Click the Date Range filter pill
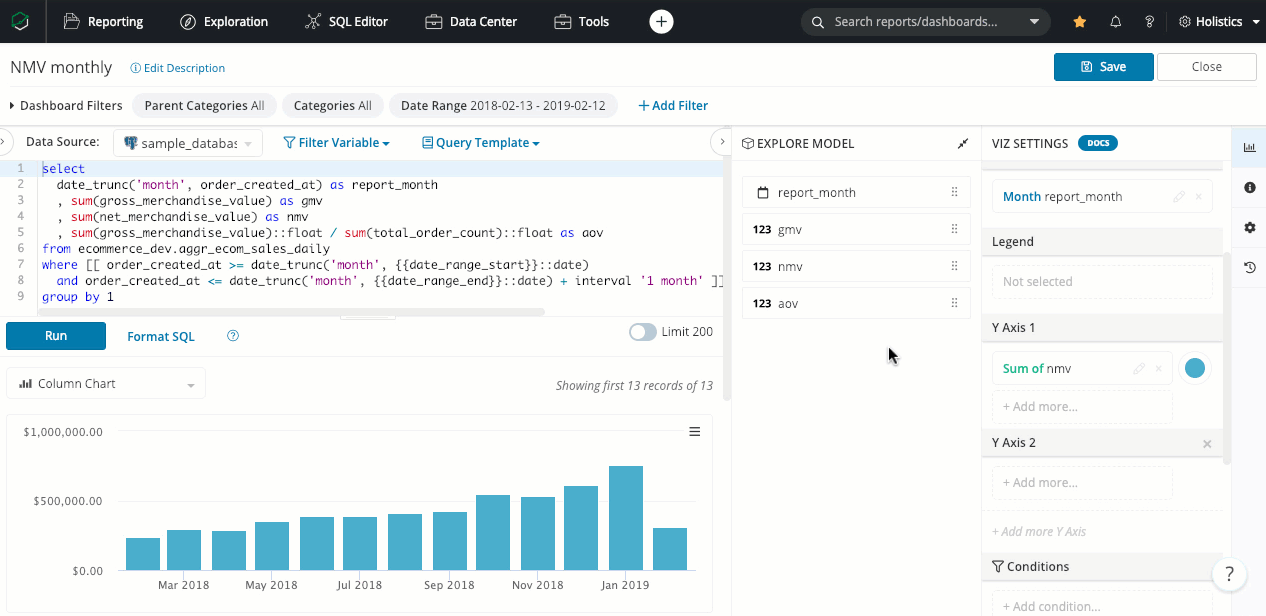The width and height of the screenshot is (1266, 616). tap(503, 105)
